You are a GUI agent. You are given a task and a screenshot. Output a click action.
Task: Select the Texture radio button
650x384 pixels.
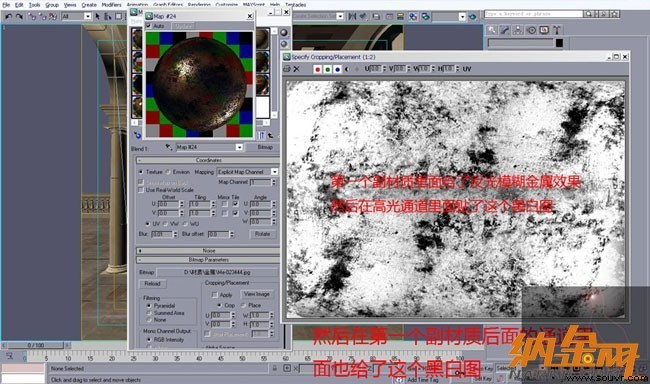pos(141,172)
